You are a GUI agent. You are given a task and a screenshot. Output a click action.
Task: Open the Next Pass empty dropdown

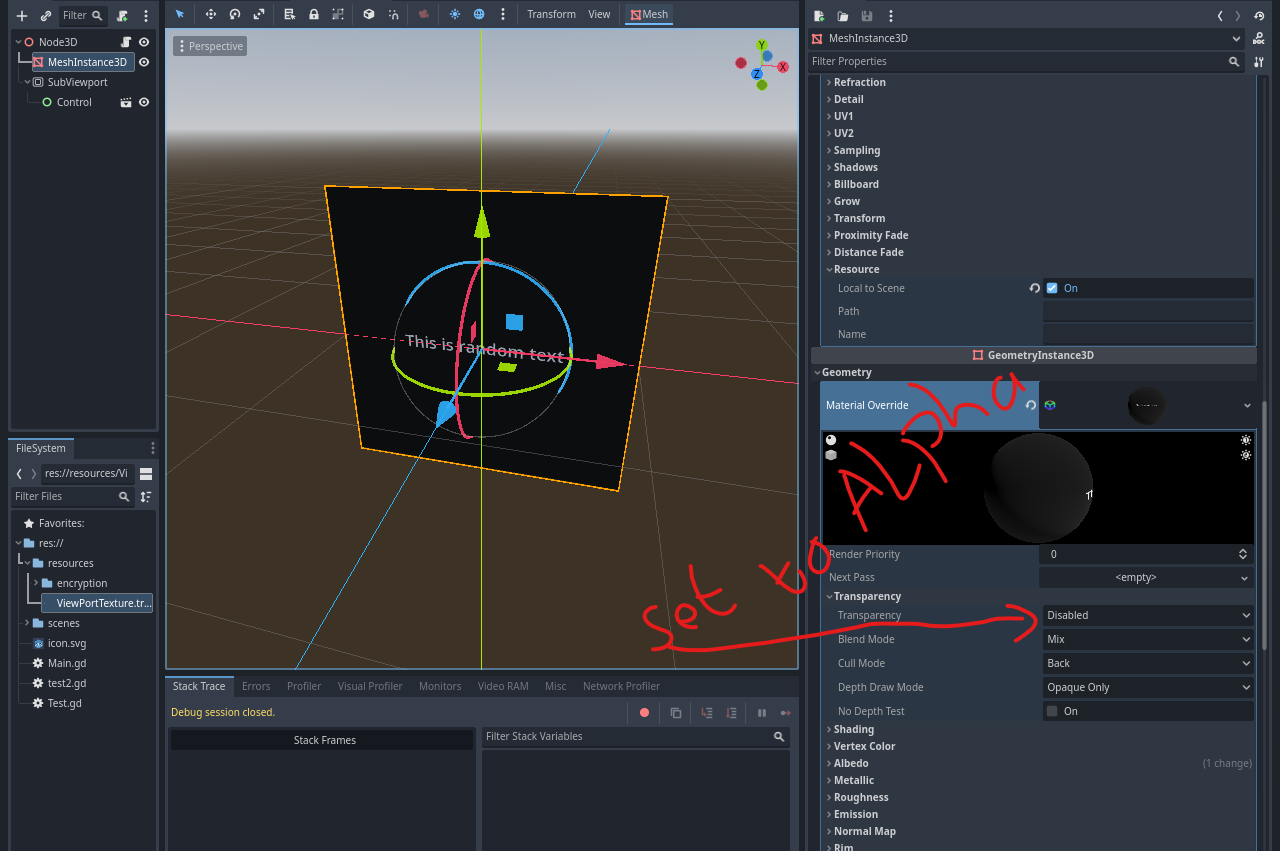point(1146,577)
